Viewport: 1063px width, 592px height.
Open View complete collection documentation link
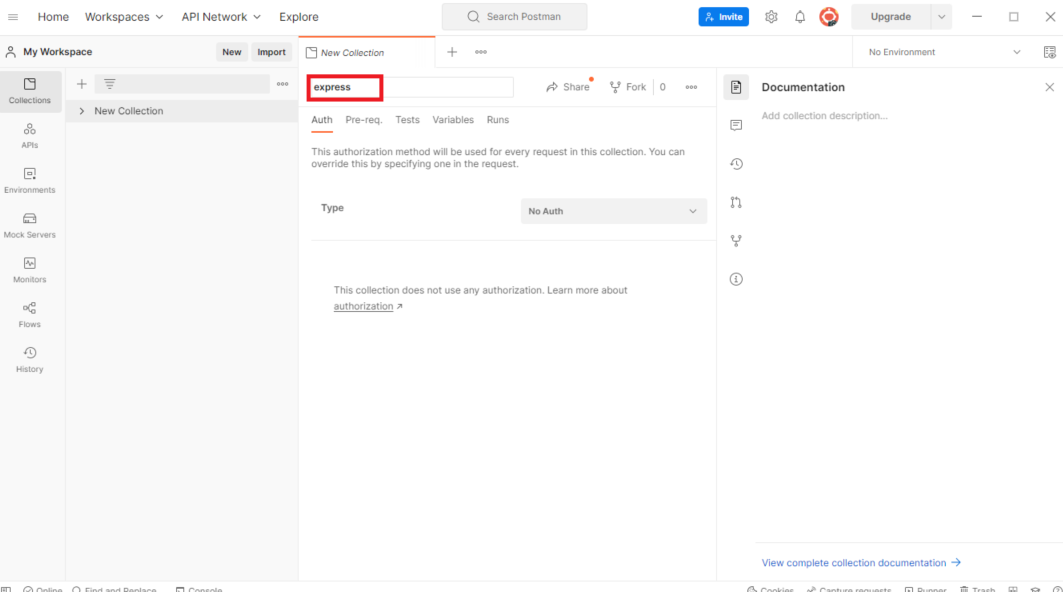click(861, 563)
